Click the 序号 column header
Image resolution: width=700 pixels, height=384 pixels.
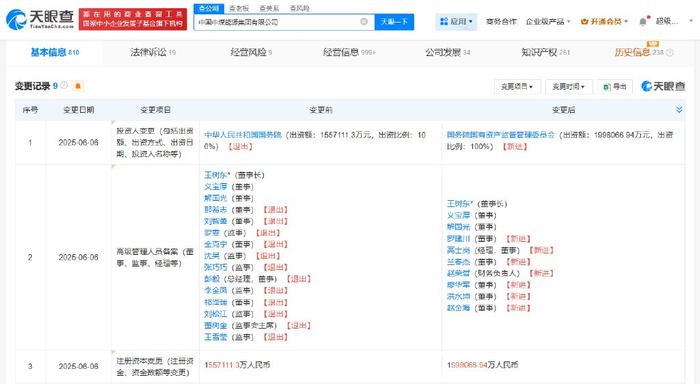click(x=30, y=109)
